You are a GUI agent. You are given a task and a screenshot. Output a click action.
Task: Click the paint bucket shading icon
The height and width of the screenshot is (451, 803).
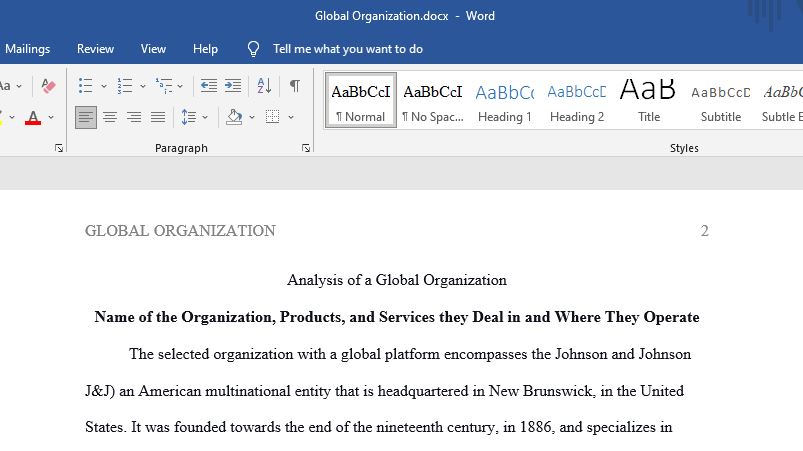pos(234,117)
